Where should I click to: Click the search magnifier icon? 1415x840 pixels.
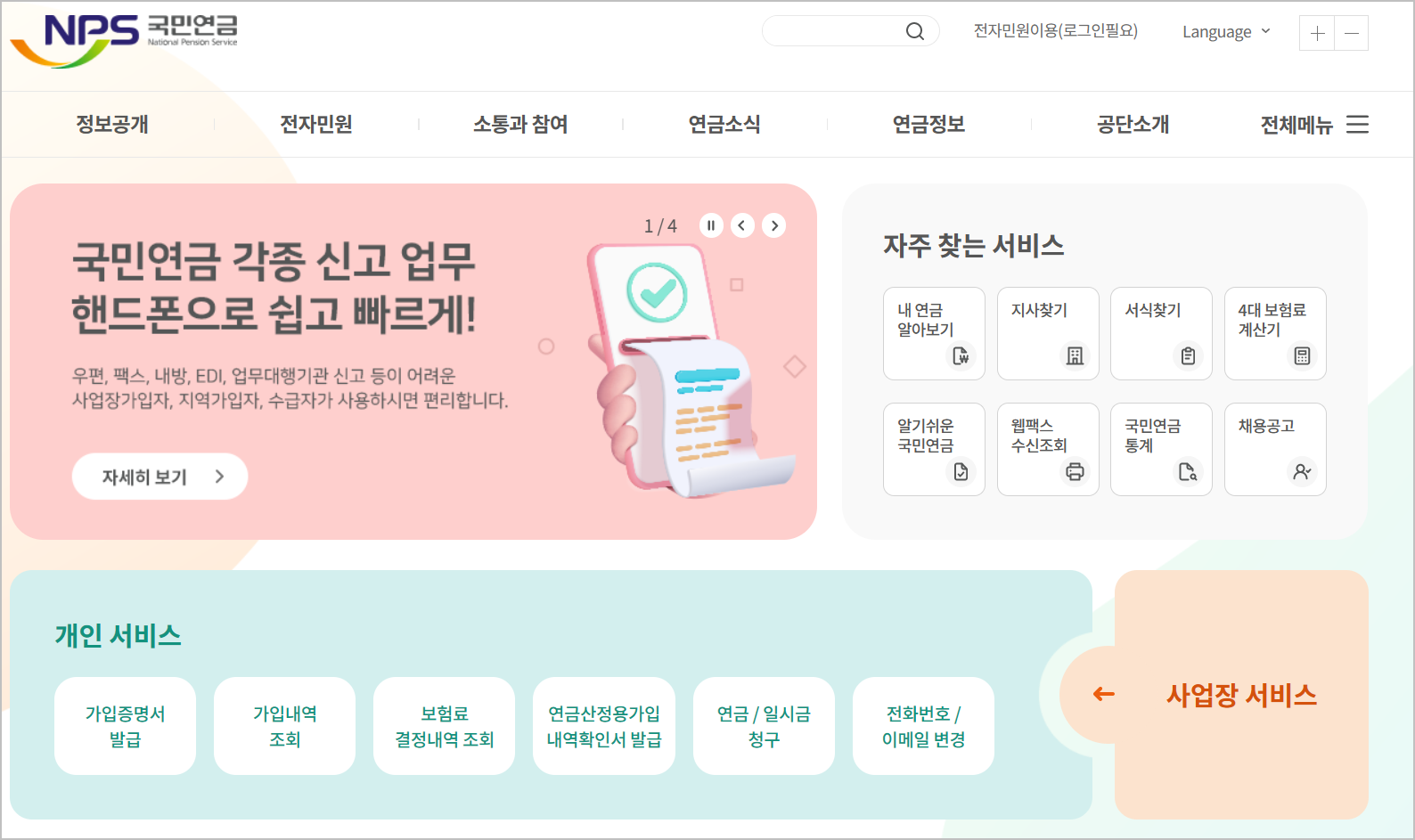coord(914,31)
